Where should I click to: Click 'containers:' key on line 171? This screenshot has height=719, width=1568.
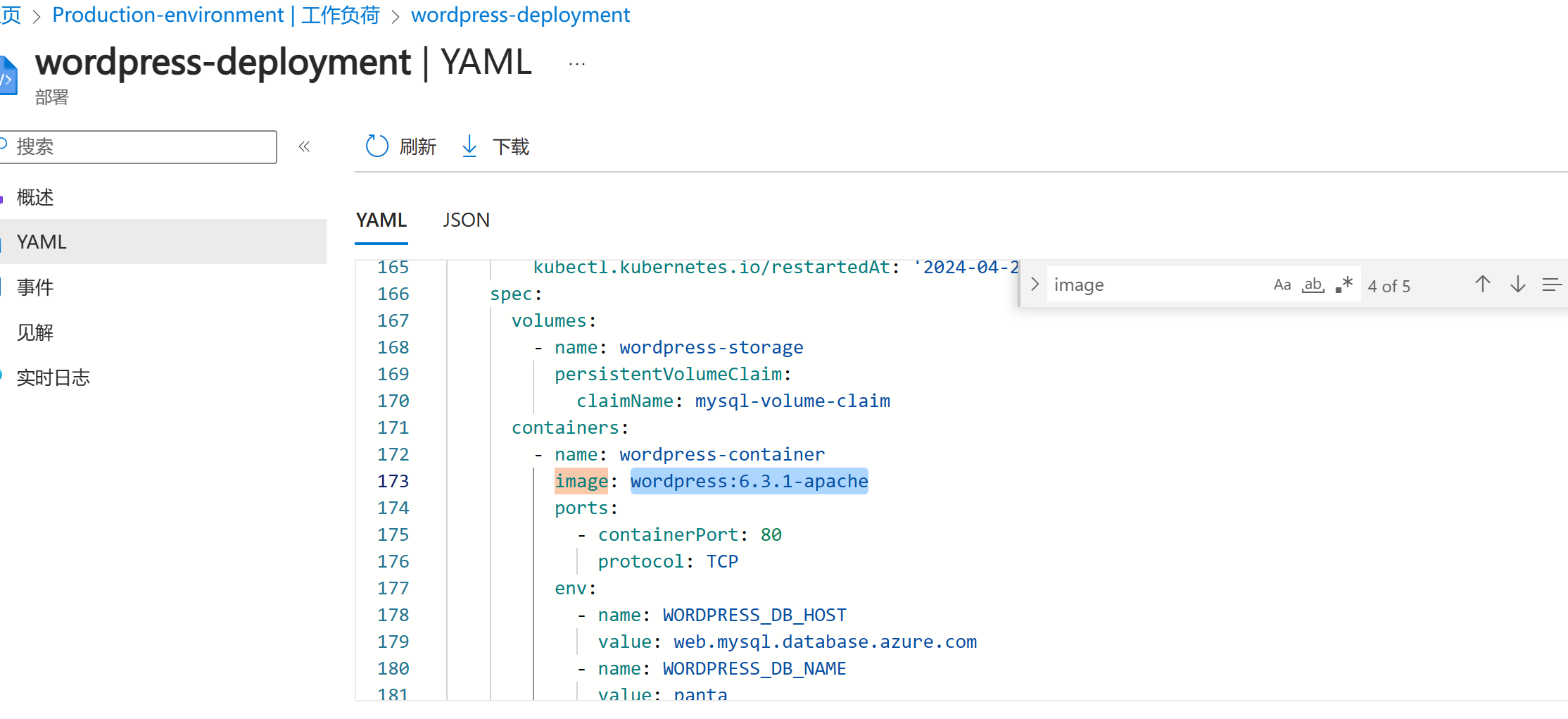[x=570, y=427]
